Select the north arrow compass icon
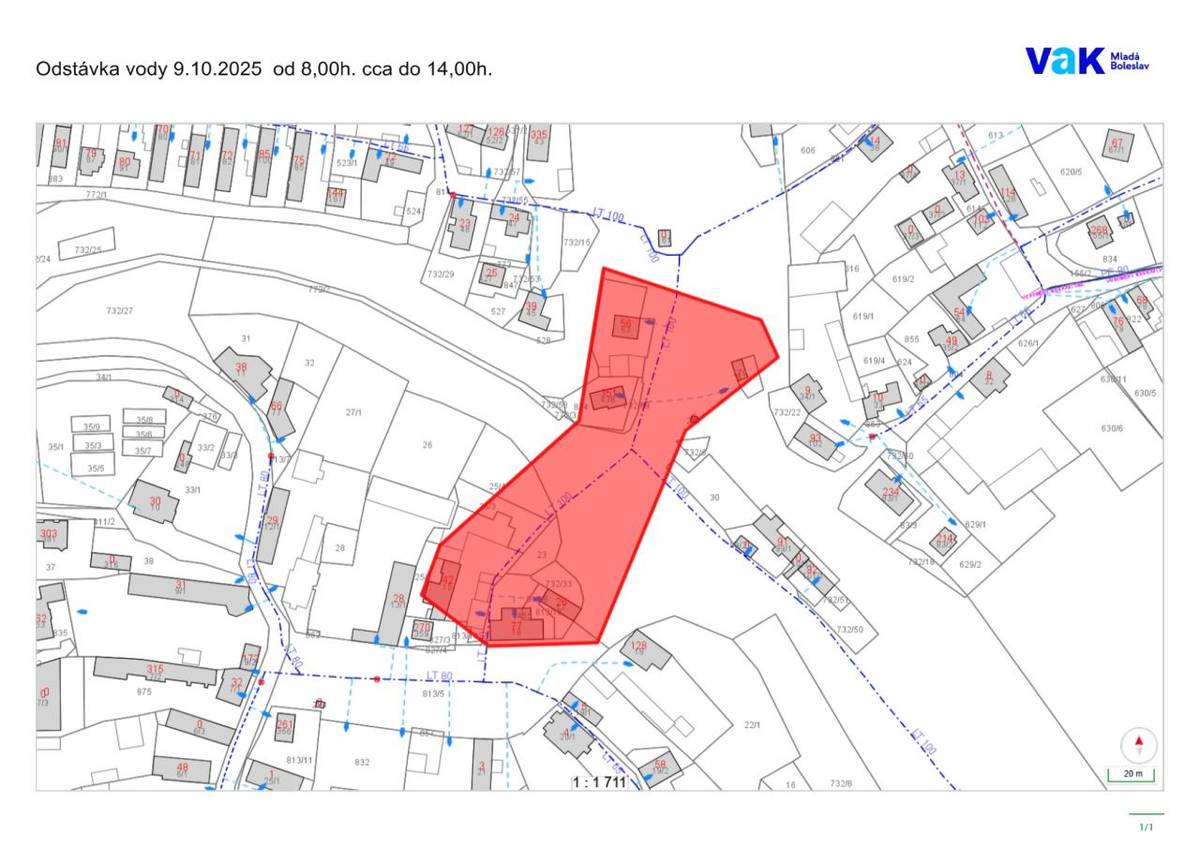The width and height of the screenshot is (1200, 849). click(1140, 744)
